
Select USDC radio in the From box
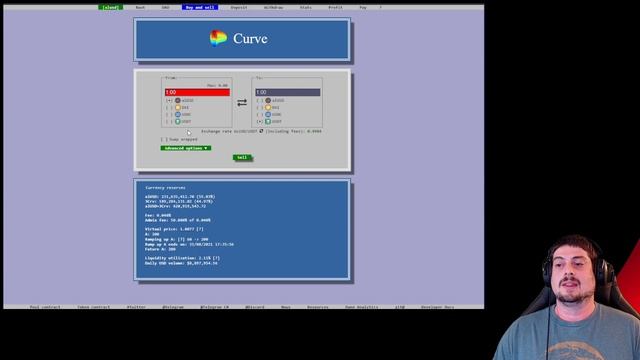169,114
